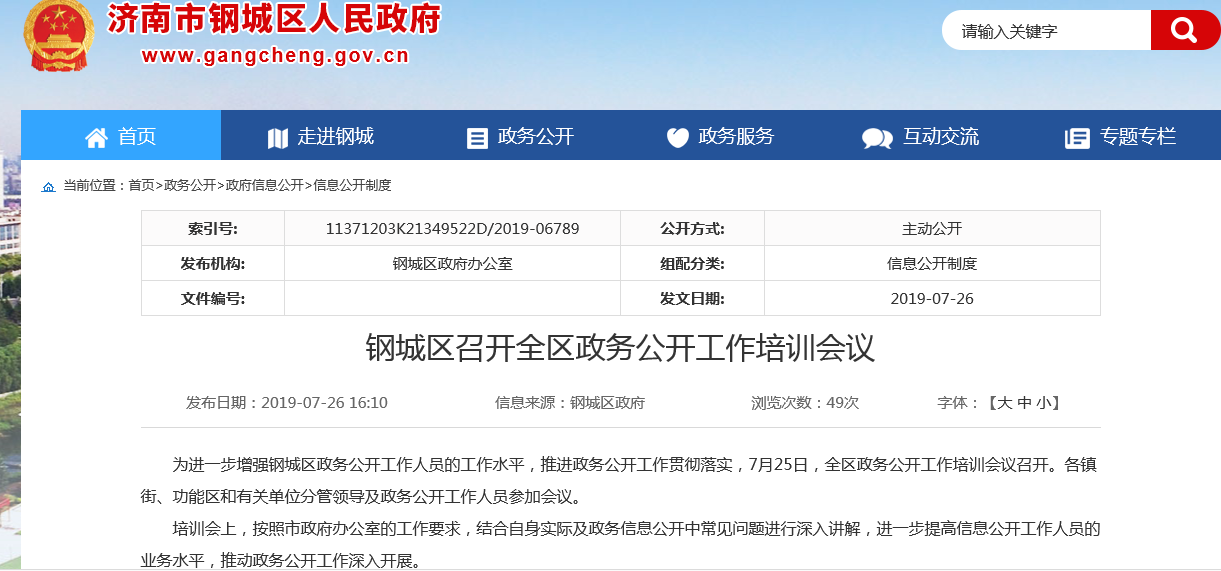Click the paragraph starting 为进一步增强钢城区

click(620, 481)
